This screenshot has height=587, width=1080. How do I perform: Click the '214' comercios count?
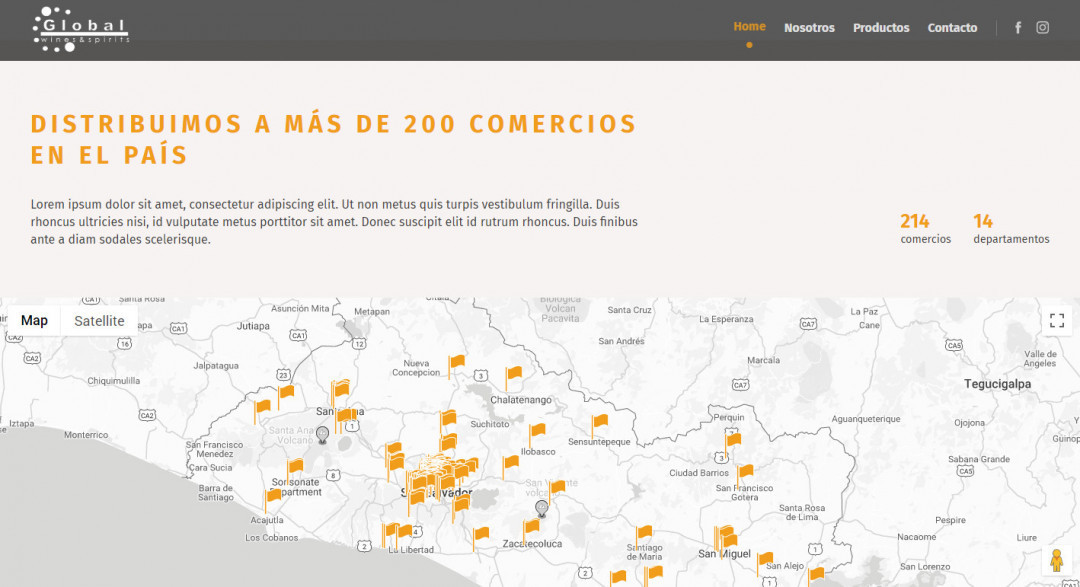point(915,221)
